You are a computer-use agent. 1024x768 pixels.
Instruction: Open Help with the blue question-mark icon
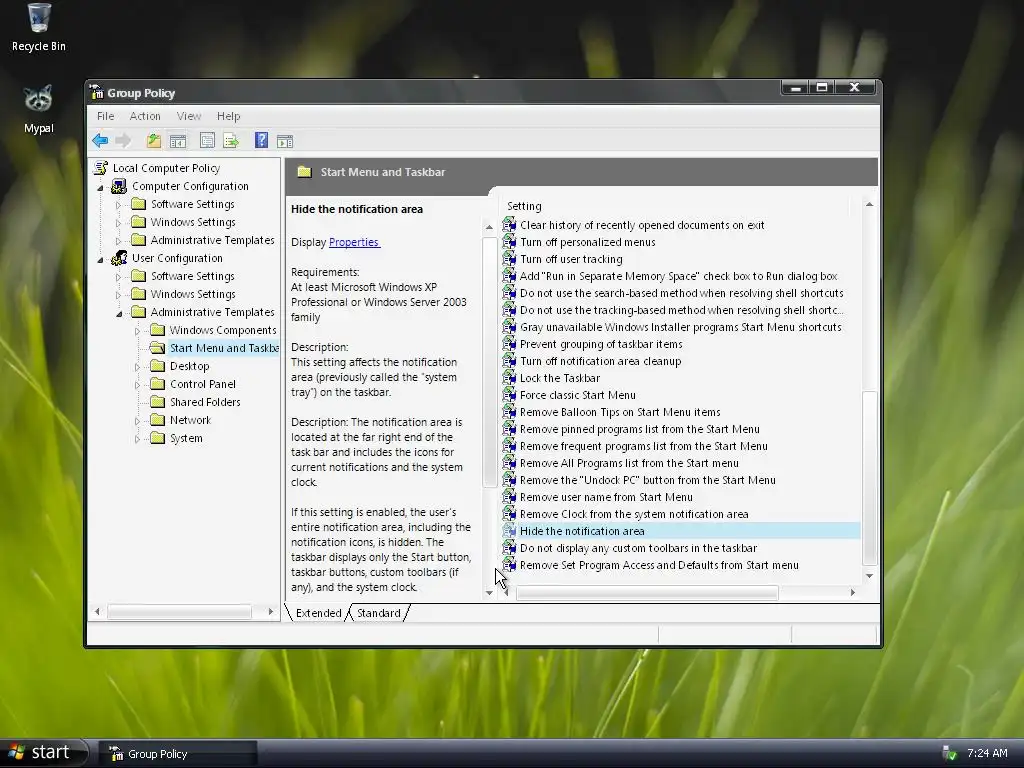pyautogui.click(x=261, y=140)
